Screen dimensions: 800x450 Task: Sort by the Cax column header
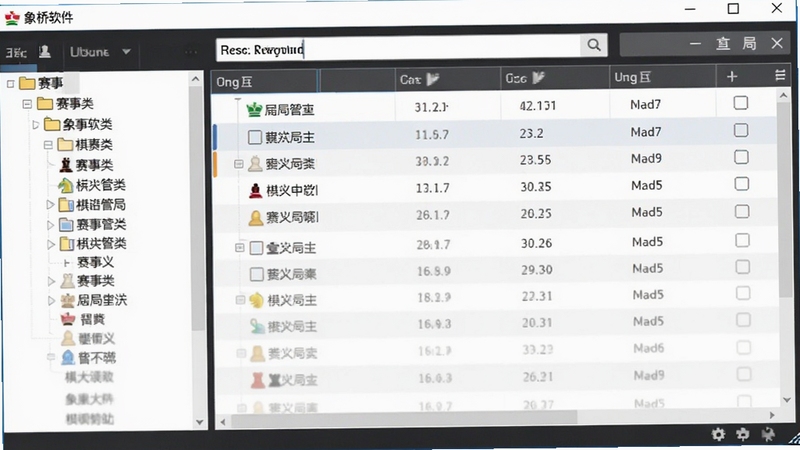[447, 80]
